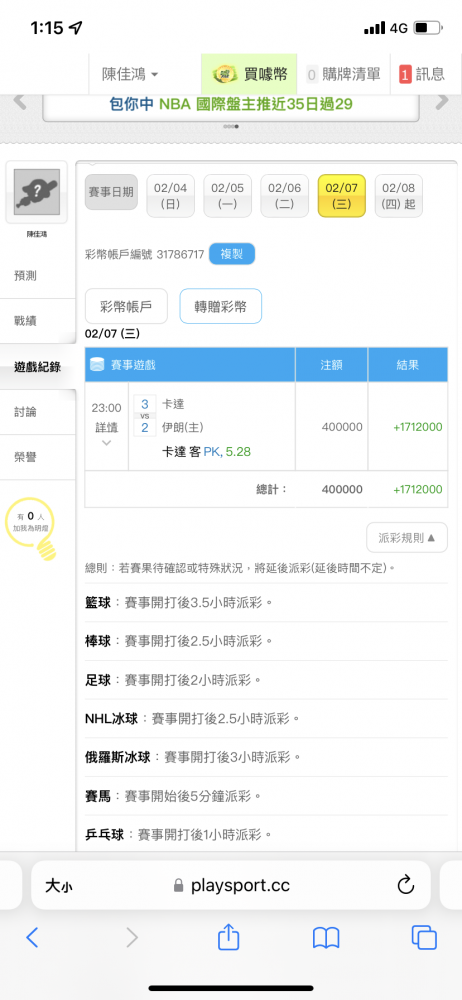Open Safari share sheet icon
The width and height of the screenshot is (462, 1000).
coord(228,936)
